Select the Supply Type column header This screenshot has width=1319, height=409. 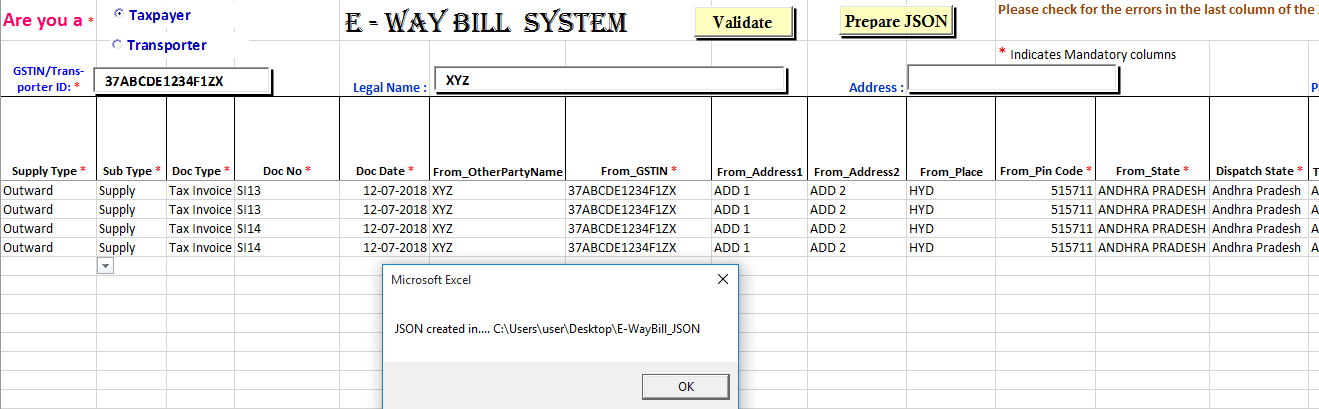[48, 171]
